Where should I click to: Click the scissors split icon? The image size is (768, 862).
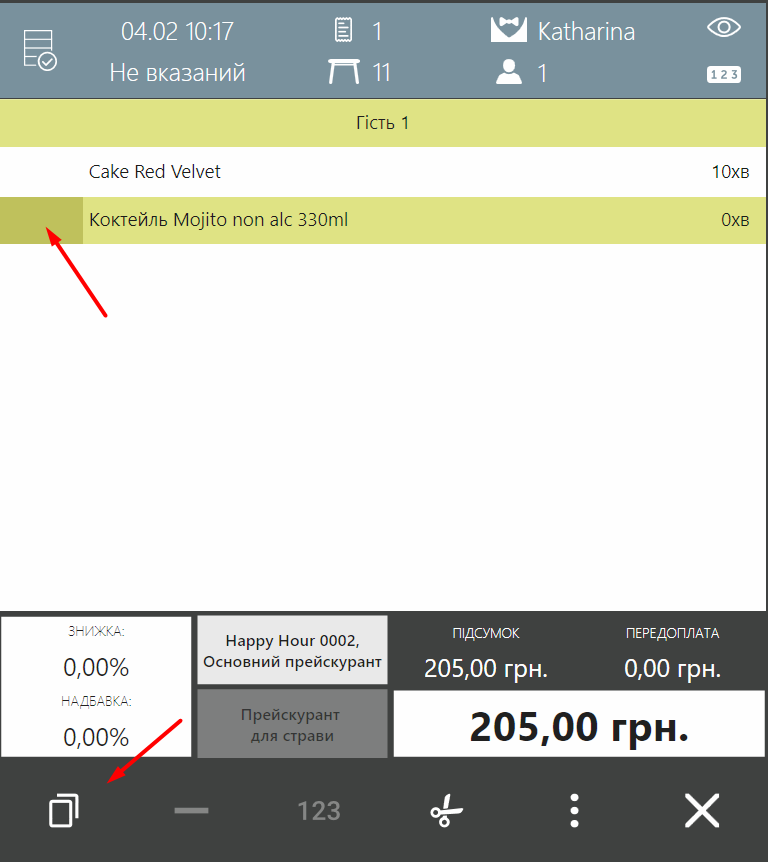click(x=446, y=810)
